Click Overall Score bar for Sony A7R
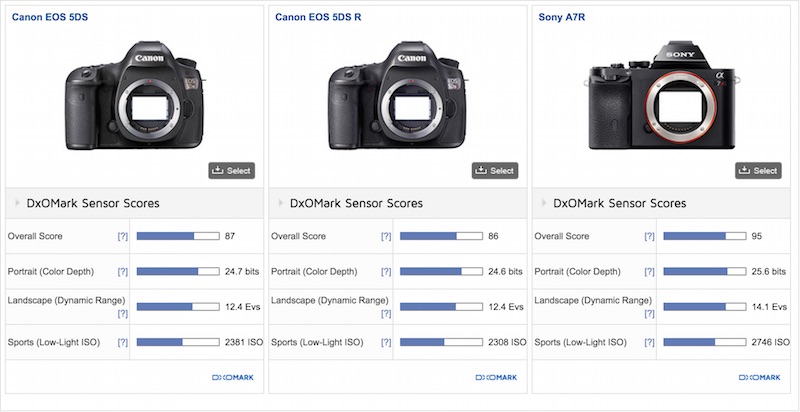The height and width of the screenshot is (412, 800). (x=705, y=236)
